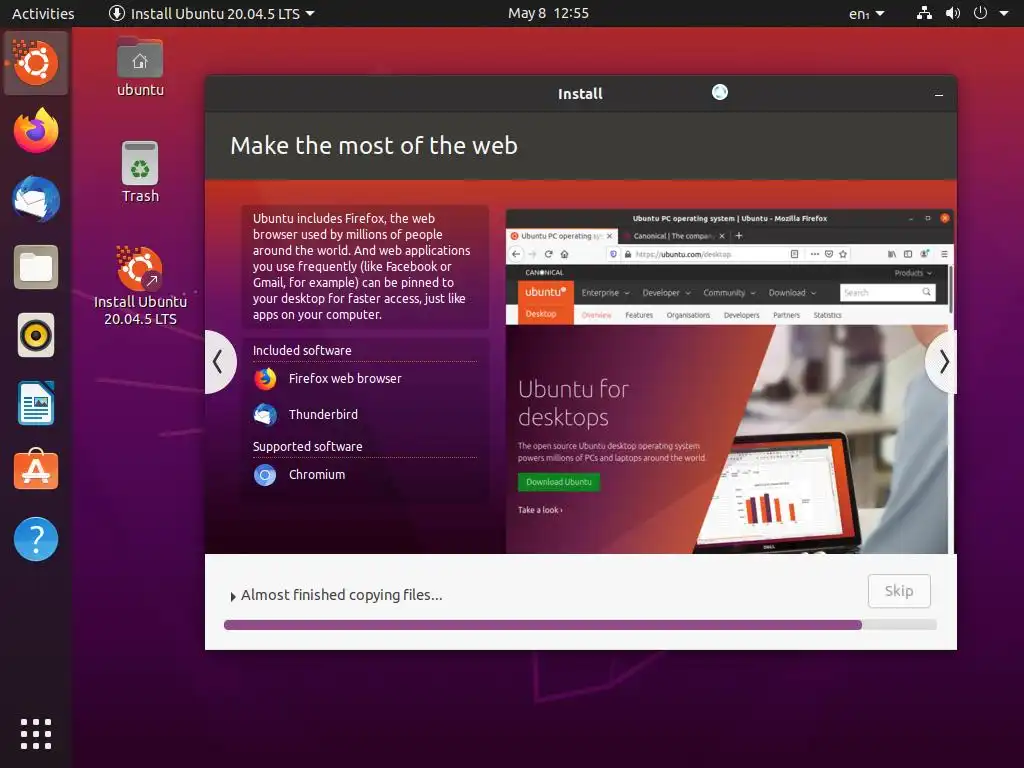Click back arrow in slideshow browser image
Screen dimensions: 1024x768
pos(517,254)
